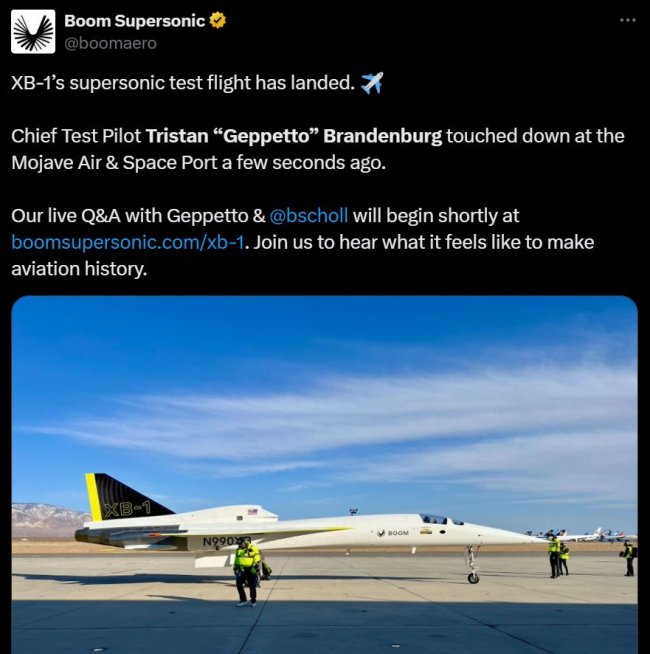Click the airplane emoji after 'landed'
This screenshot has width=650, height=654.
click(x=371, y=83)
